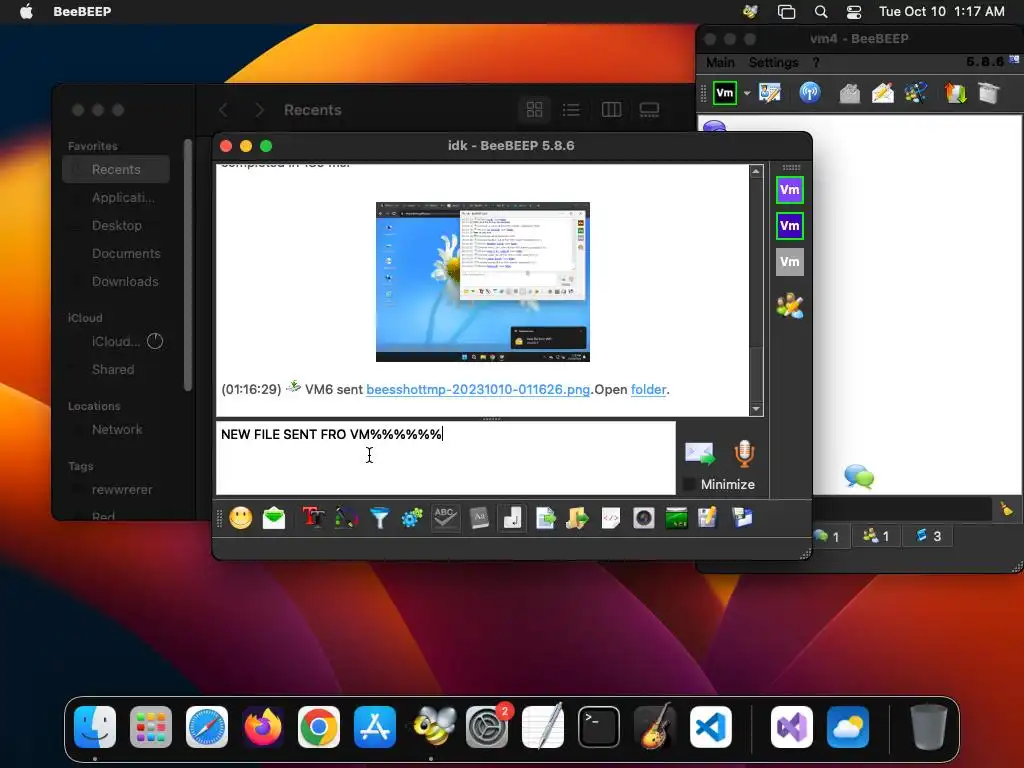1024x768 pixels.
Task: Expand status dropdown arrow beside Vm avatar
Action: coord(747,93)
